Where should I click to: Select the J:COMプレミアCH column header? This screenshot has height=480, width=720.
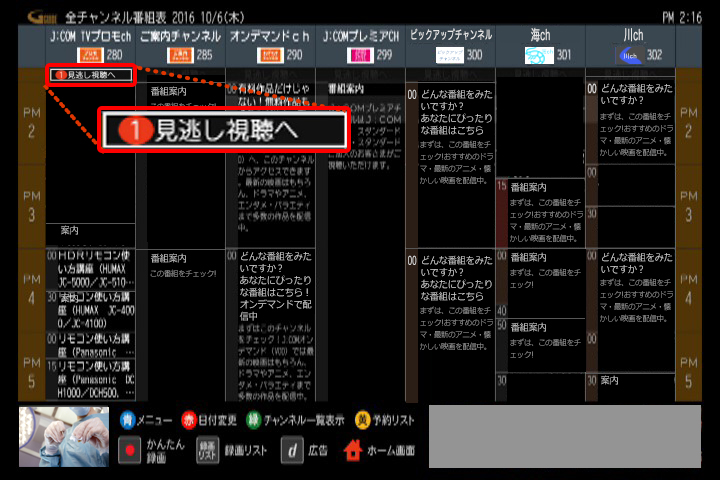360,46
